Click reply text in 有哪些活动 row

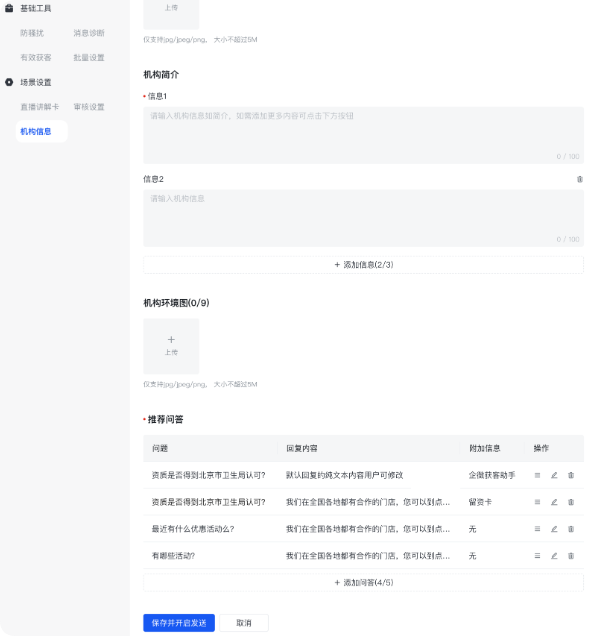(x=368, y=556)
